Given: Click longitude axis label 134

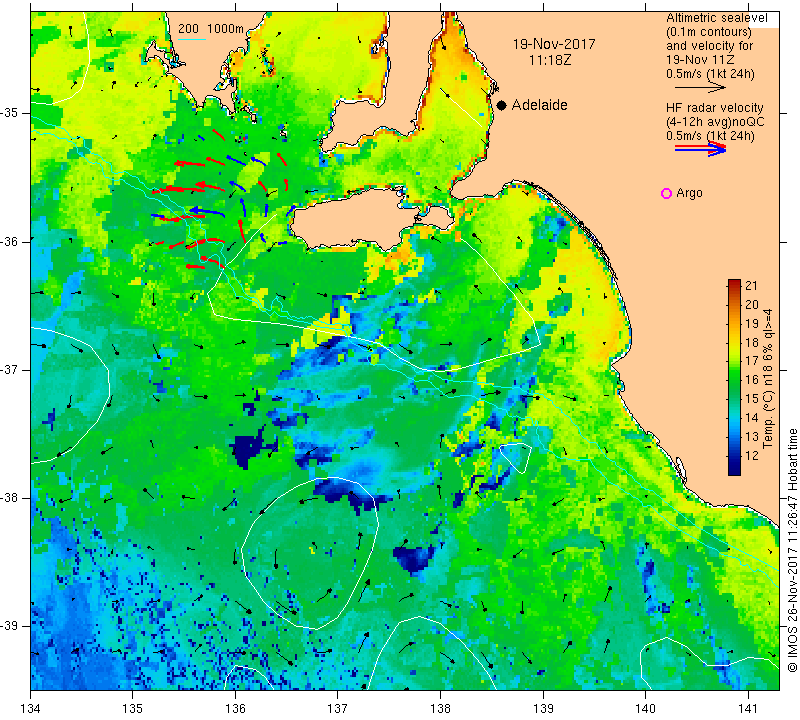Looking at the screenshot, I should click(31, 708).
